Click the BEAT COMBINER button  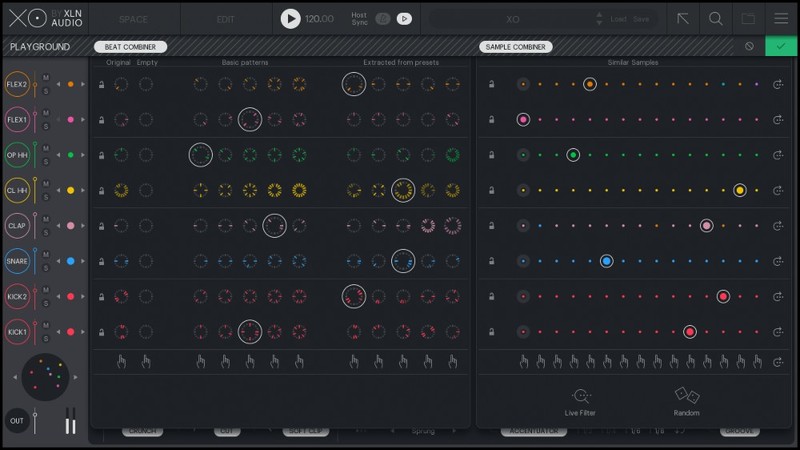130,47
